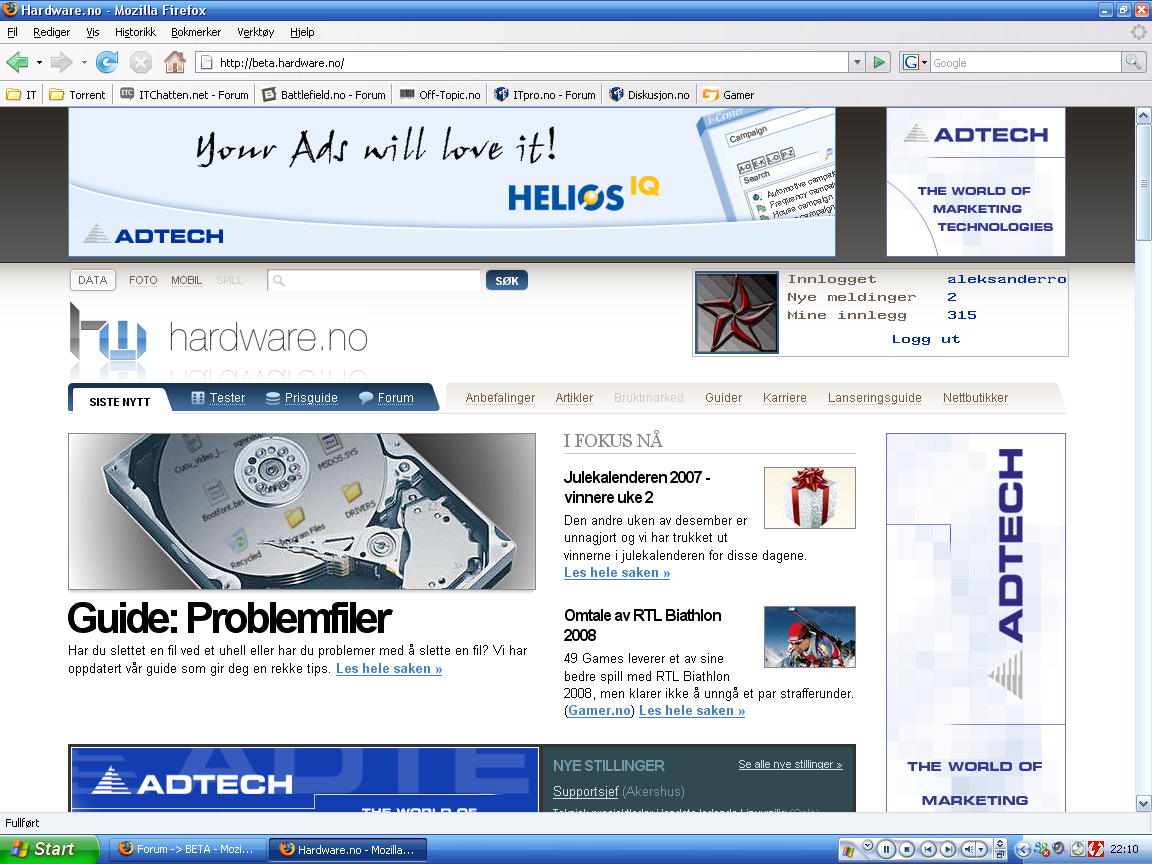Open the Back history dropdown arrow
The image size is (1152, 864).
[39, 62]
